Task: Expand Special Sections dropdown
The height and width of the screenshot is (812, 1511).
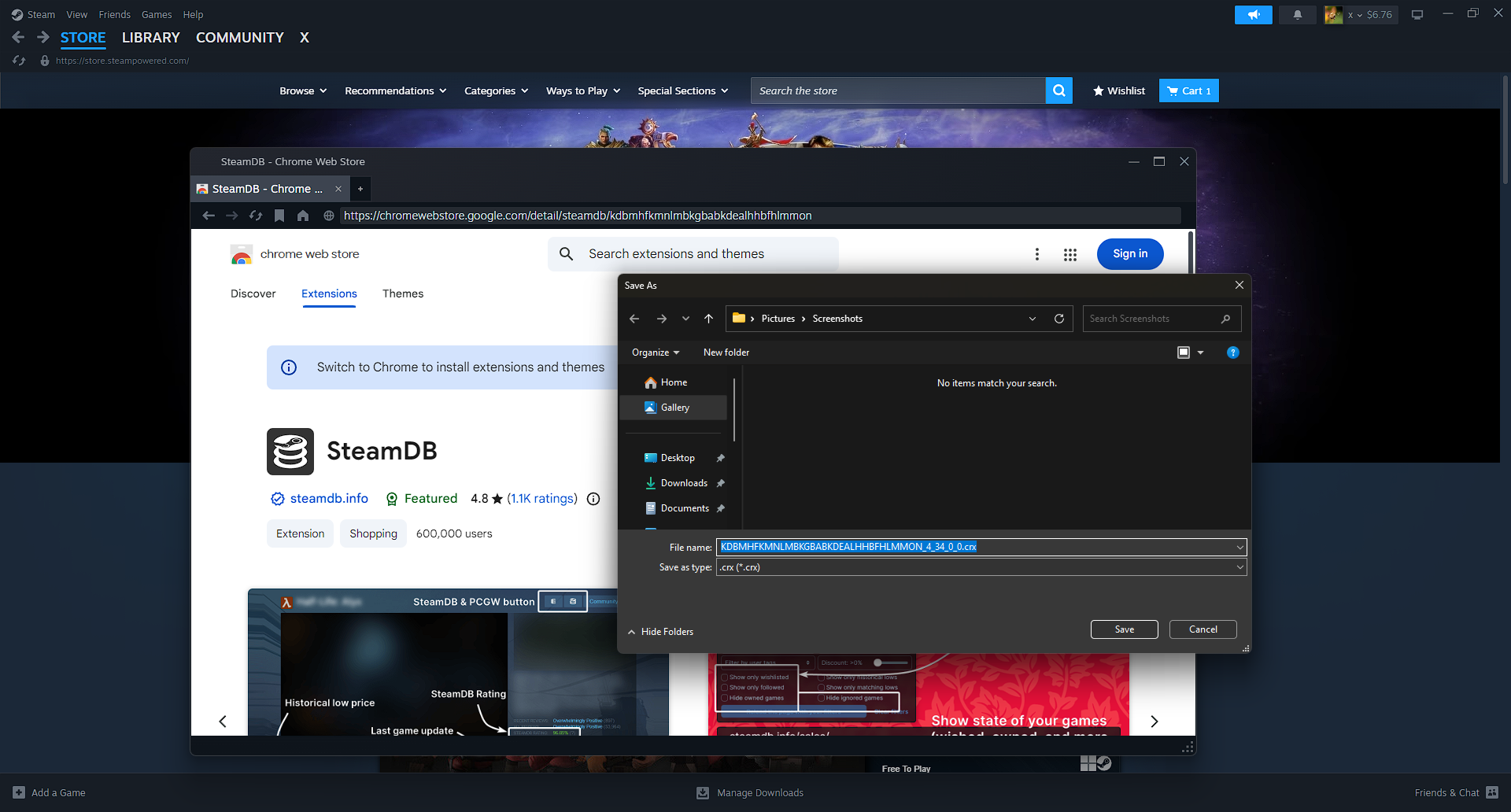Action: (683, 91)
